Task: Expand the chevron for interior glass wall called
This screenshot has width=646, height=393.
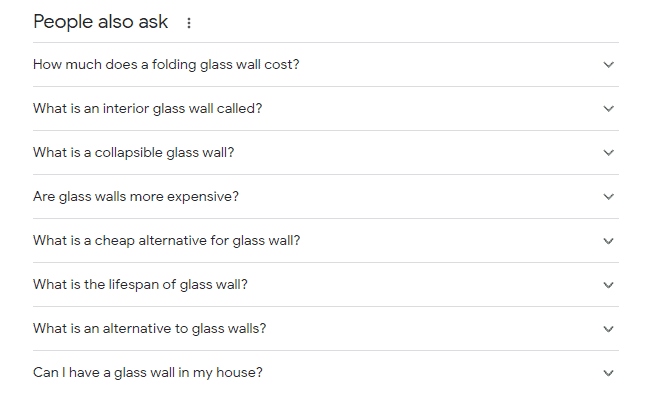Action: [609, 109]
